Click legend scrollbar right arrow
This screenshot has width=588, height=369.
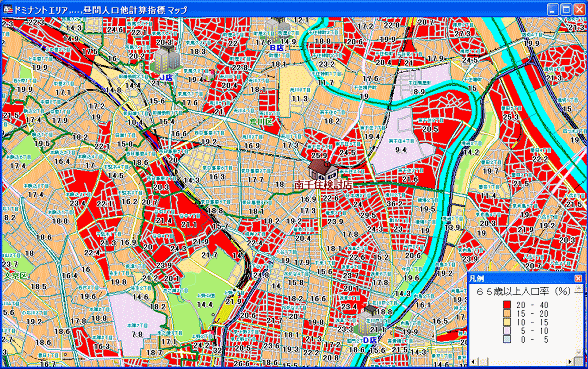pos(570,362)
